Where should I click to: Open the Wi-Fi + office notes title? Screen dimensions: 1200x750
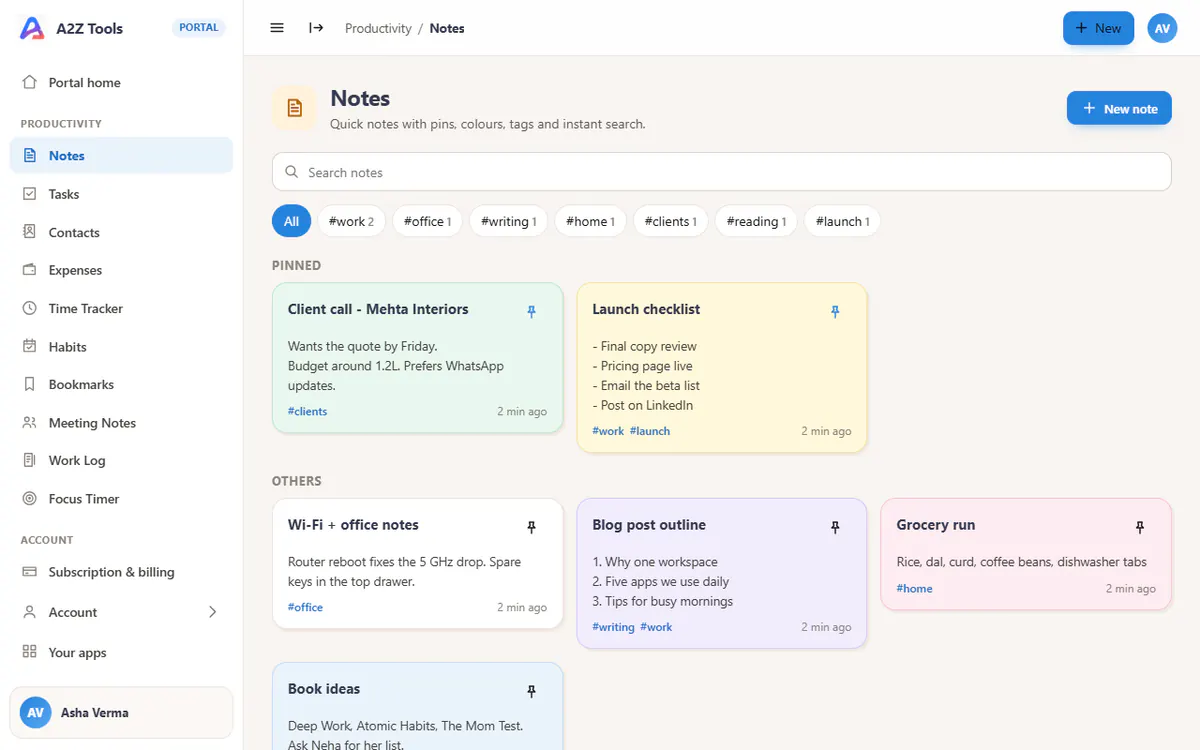[x=353, y=525]
